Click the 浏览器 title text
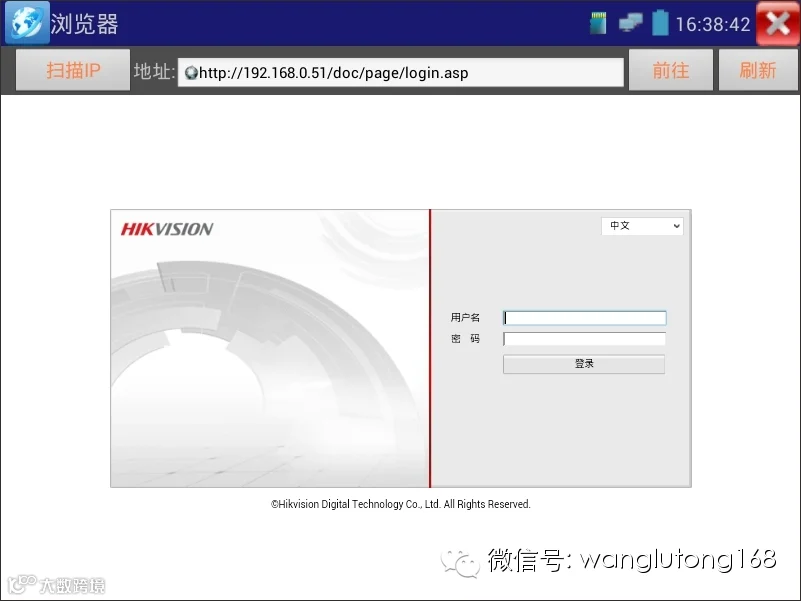The width and height of the screenshot is (801, 601). pos(84,24)
